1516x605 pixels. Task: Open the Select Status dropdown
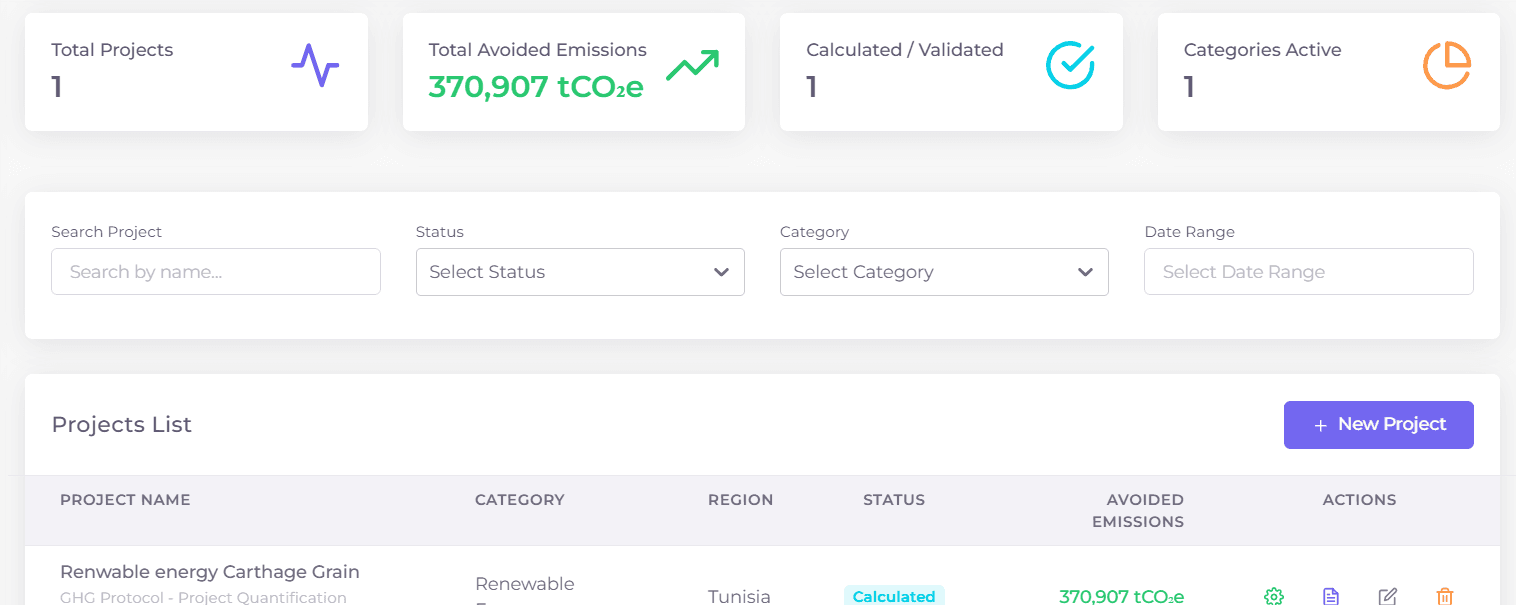(580, 272)
